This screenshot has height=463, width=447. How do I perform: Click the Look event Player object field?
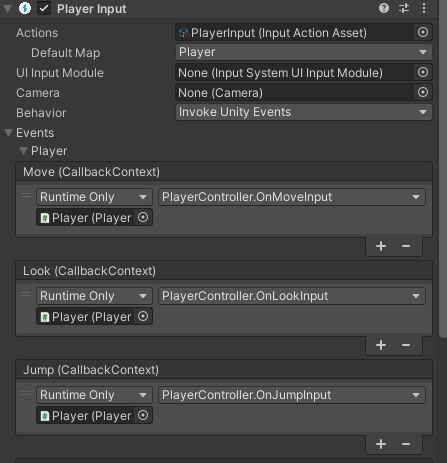[x=85, y=317]
